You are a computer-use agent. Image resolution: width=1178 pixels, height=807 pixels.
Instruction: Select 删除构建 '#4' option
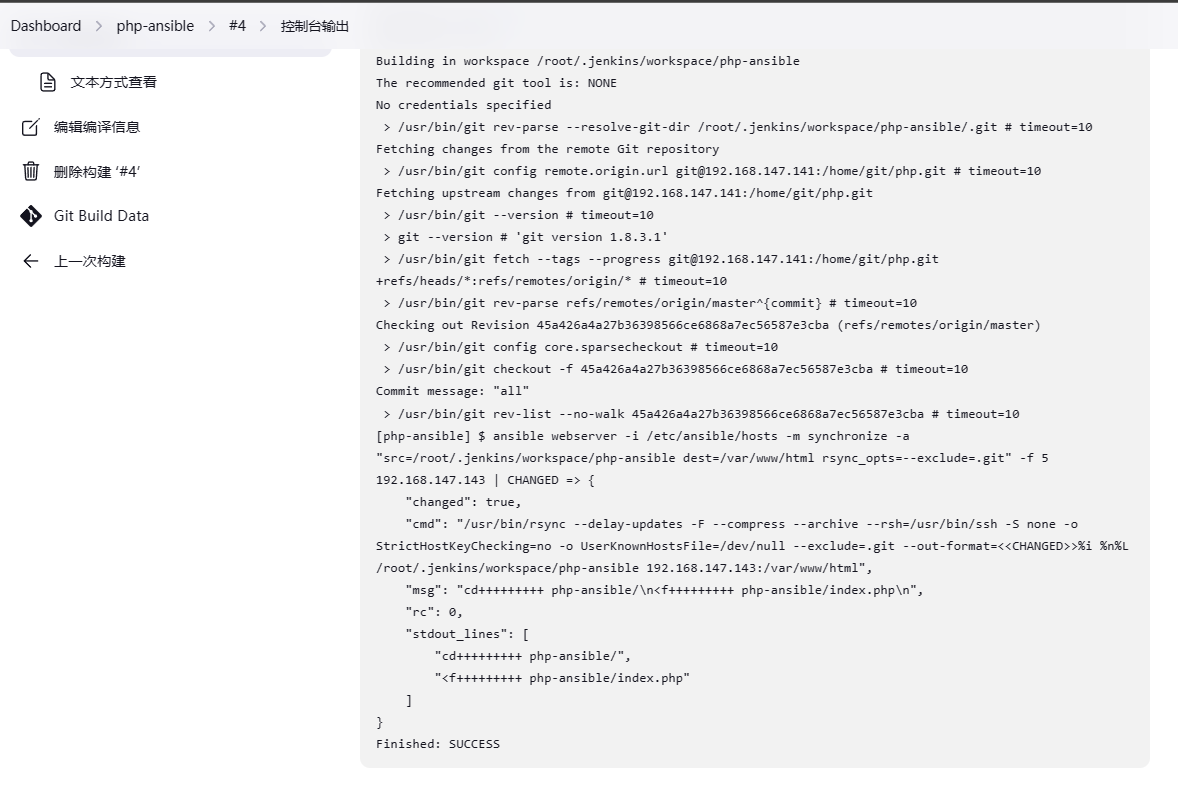pyautogui.click(x=97, y=171)
